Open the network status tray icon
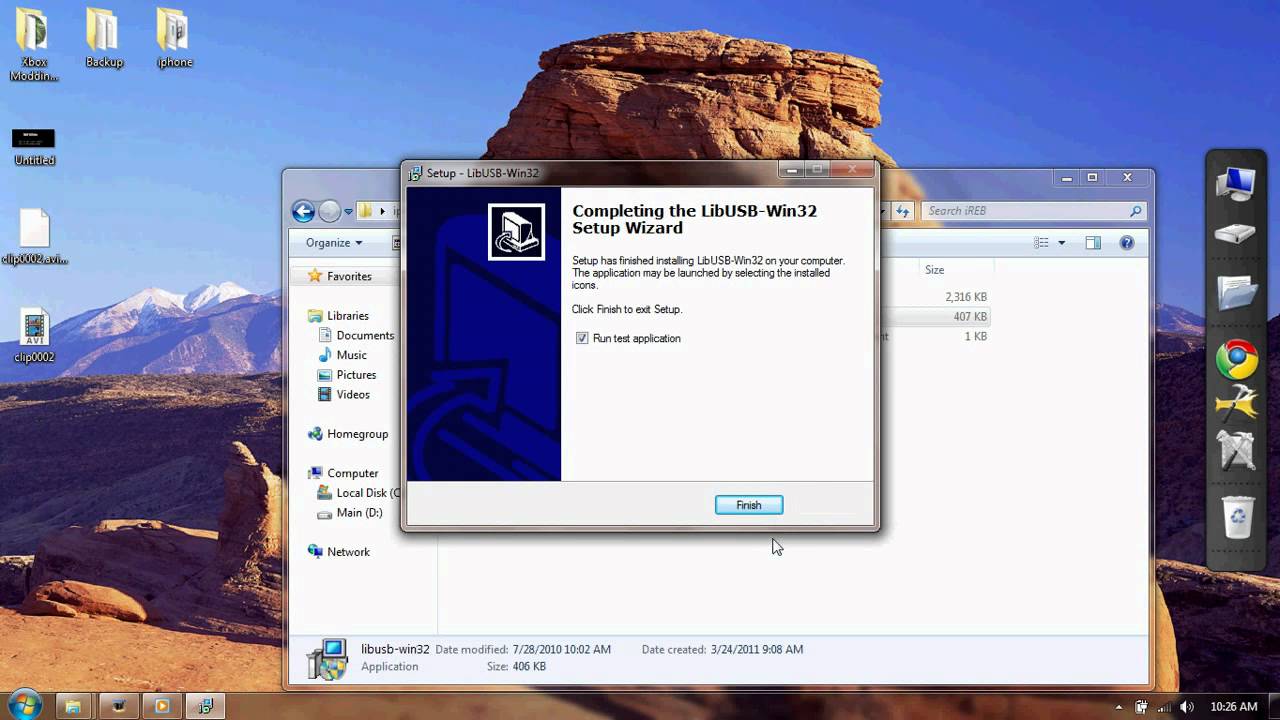The height and width of the screenshot is (720, 1280). coord(1165,707)
